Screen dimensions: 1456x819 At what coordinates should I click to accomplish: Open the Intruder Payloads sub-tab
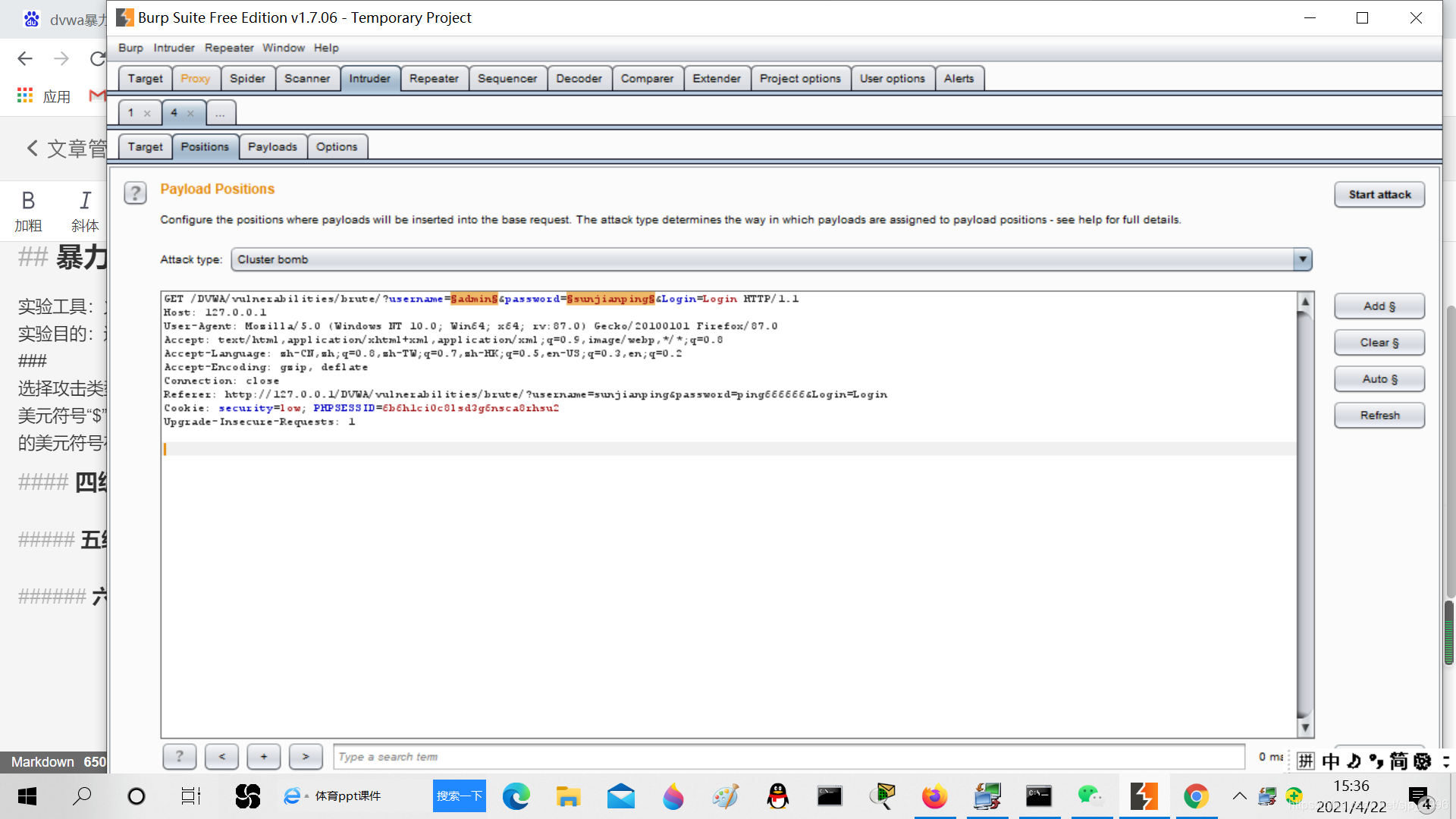click(x=272, y=146)
